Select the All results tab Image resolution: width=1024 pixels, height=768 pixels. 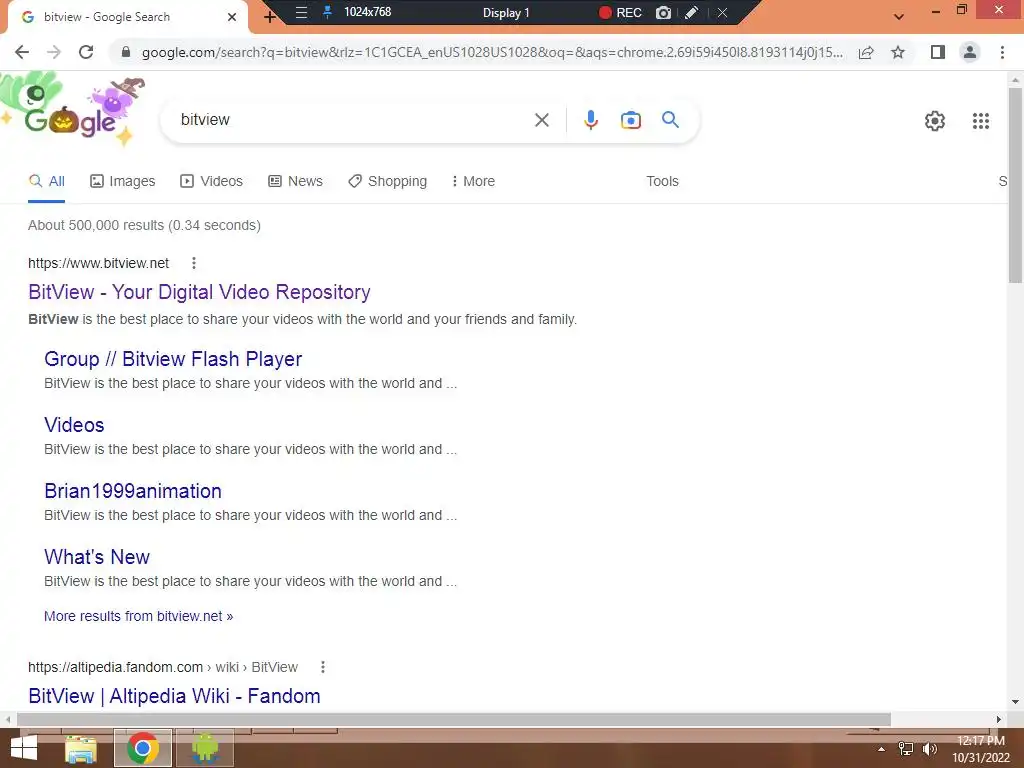[47, 181]
